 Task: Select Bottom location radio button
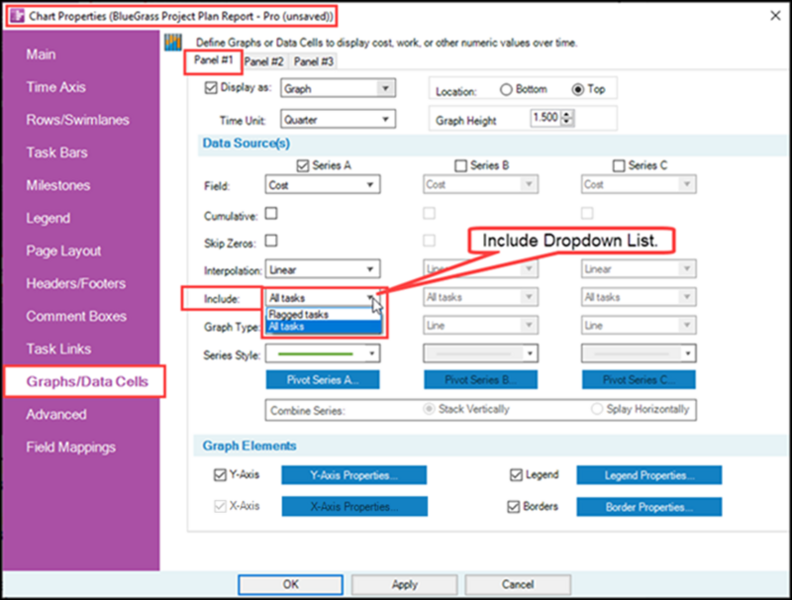[506, 89]
